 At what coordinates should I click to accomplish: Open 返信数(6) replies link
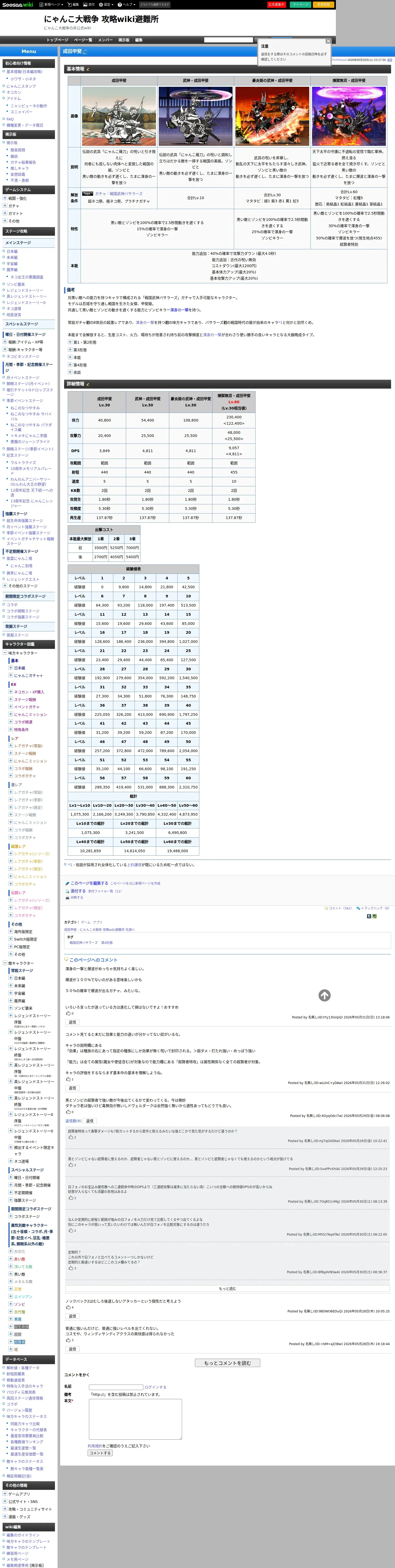coord(73,1121)
